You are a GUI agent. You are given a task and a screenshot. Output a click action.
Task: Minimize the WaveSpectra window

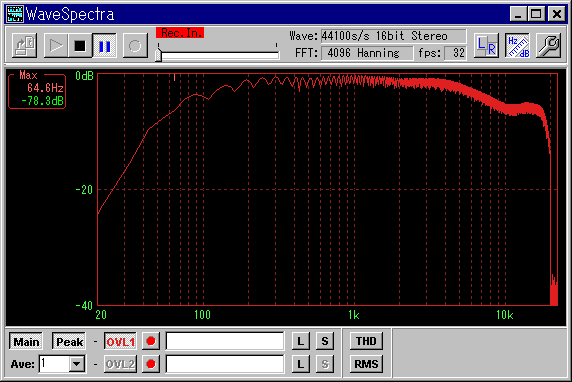click(518, 14)
